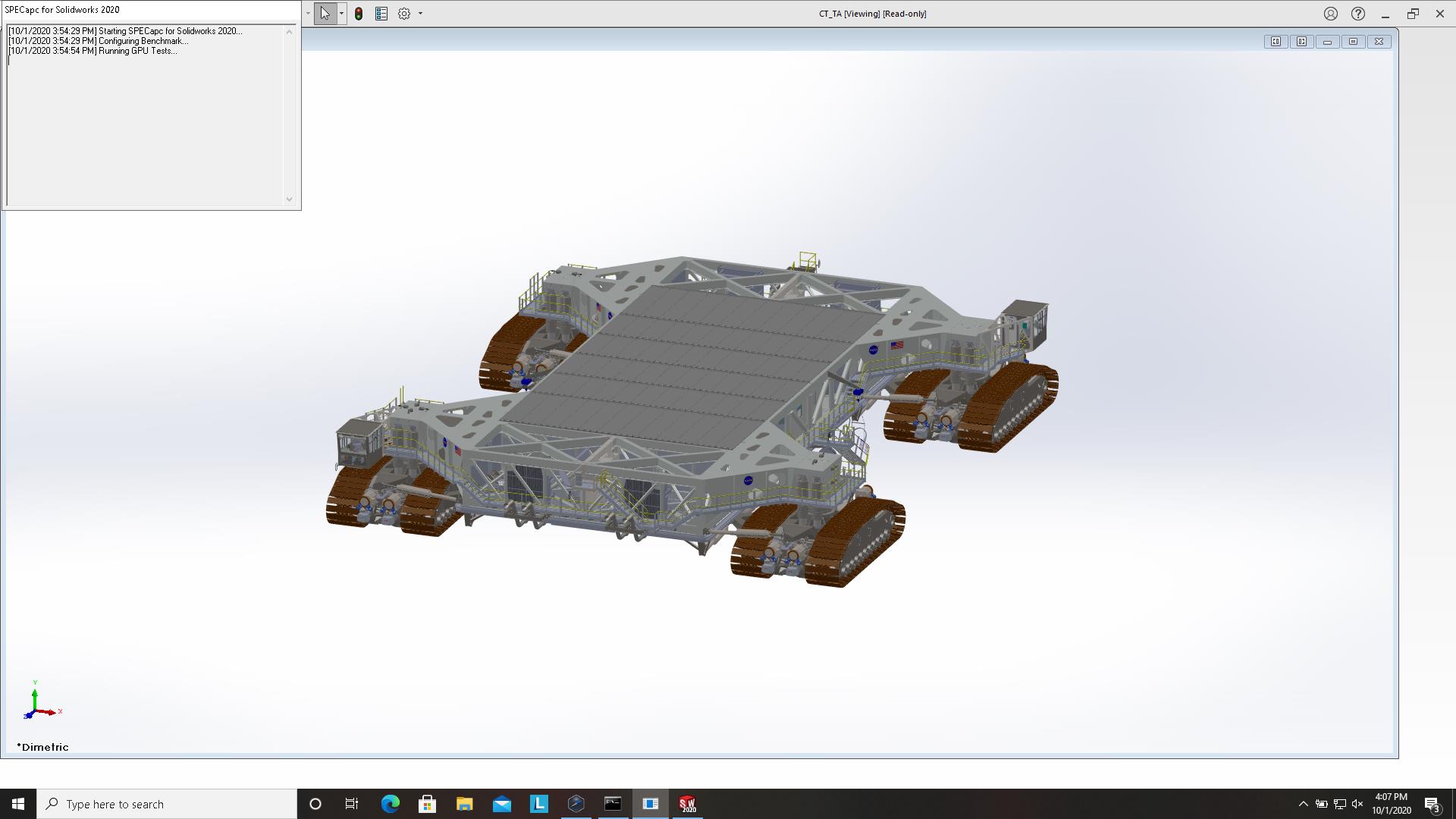Click the muted volume tray icon
Image resolution: width=1456 pixels, height=819 pixels.
[1357, 804]
